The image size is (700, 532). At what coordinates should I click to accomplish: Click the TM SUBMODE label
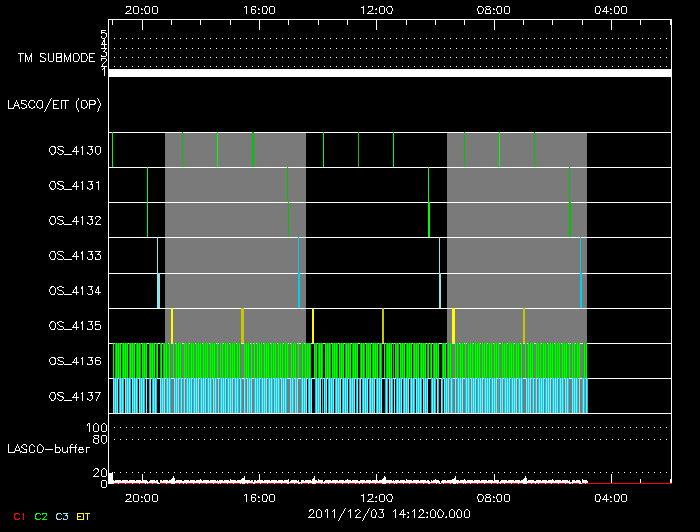tap(56, 59)
